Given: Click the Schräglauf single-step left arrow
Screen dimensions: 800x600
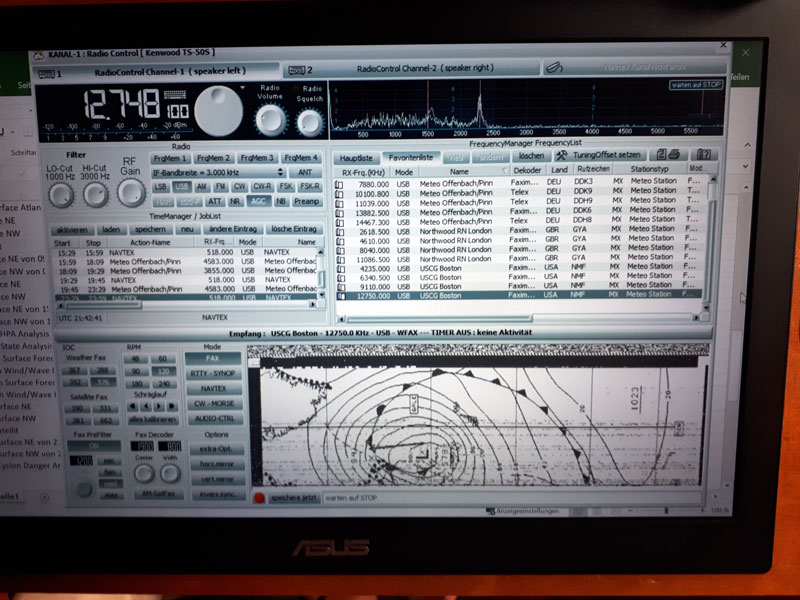Looking at the screenshot, I should click(146, 407).
